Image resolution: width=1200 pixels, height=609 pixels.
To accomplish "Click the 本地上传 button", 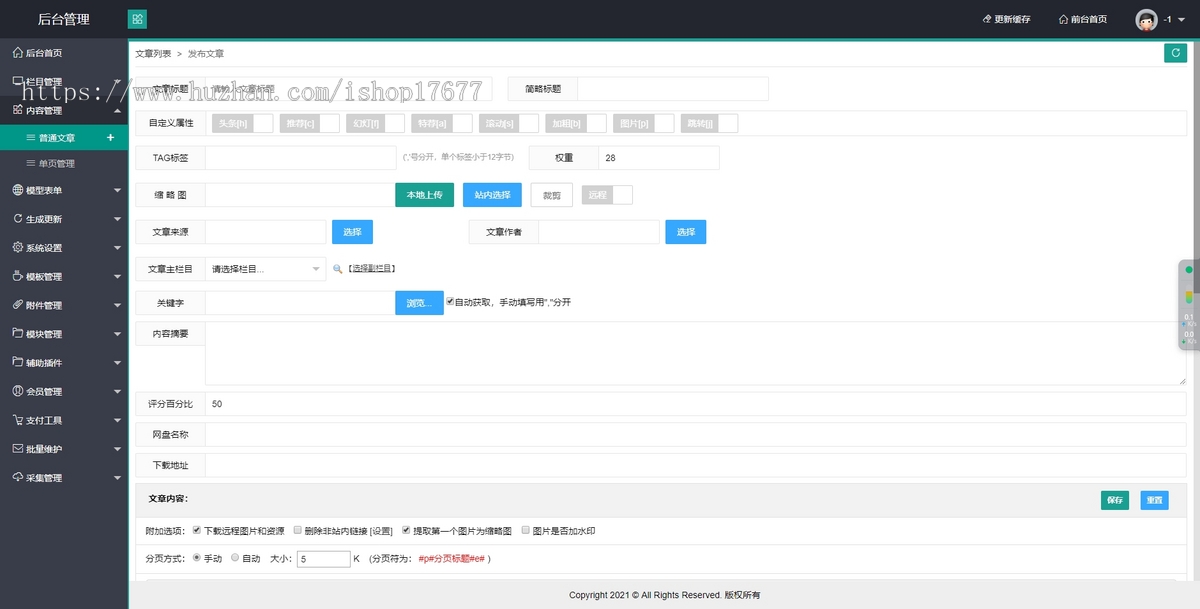I will click(425, 195).
